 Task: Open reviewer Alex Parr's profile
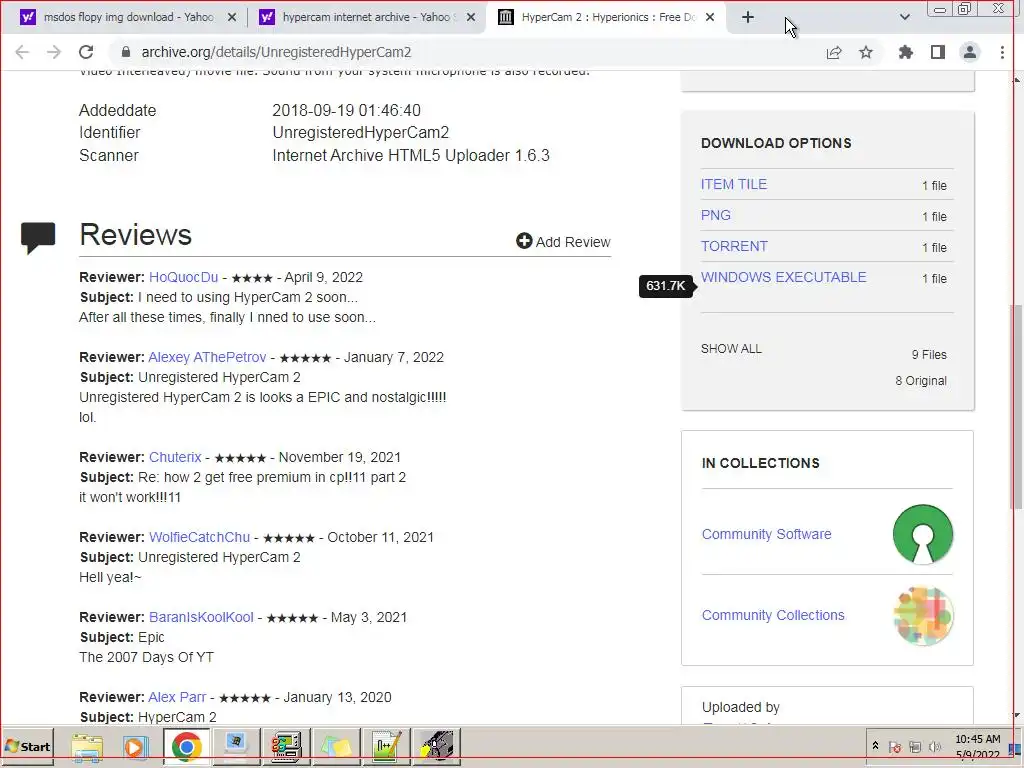[x=177, y=697]
